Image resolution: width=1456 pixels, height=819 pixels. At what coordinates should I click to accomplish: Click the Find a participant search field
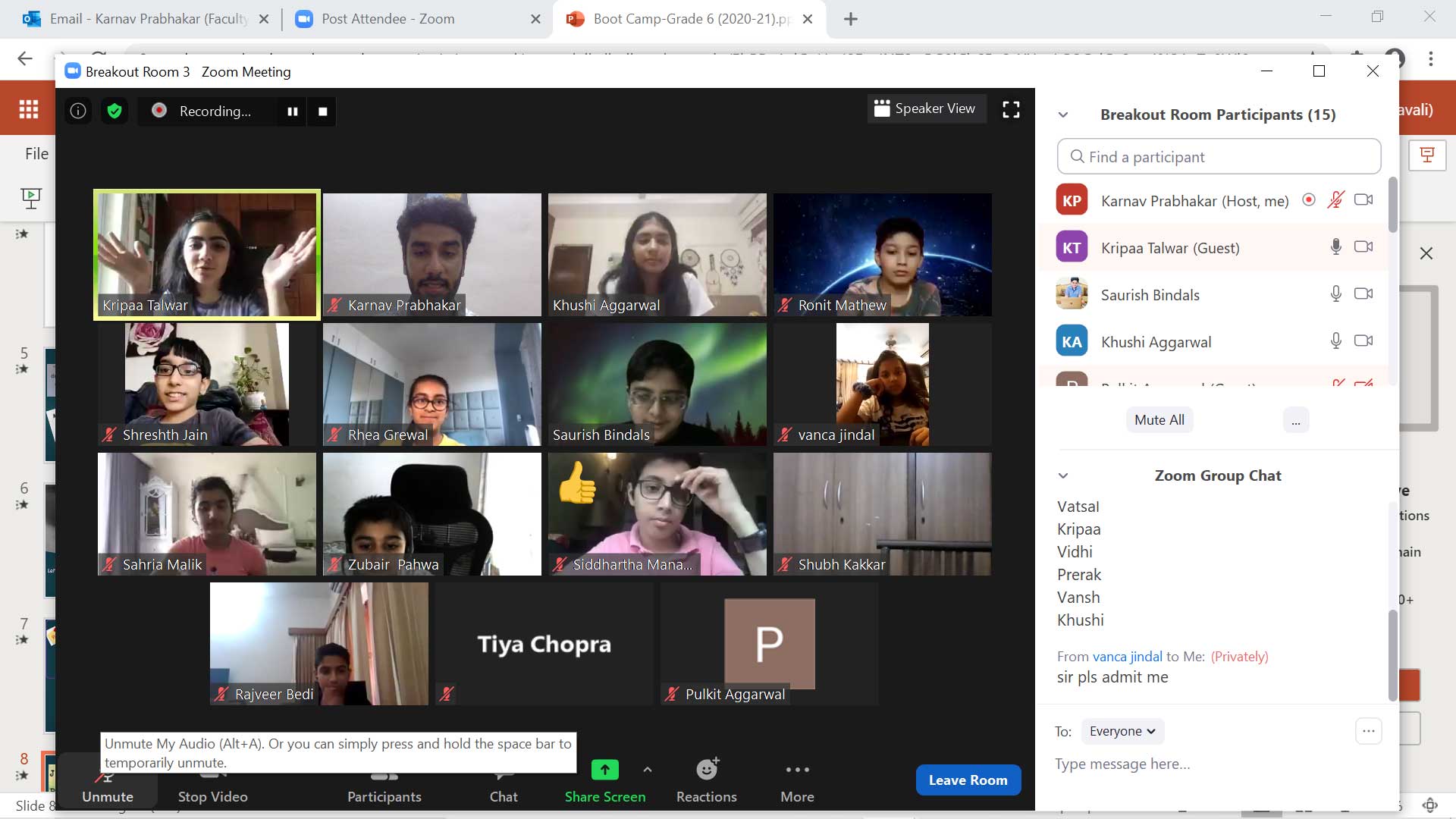pyautogui.click(x=1219, y=156)
